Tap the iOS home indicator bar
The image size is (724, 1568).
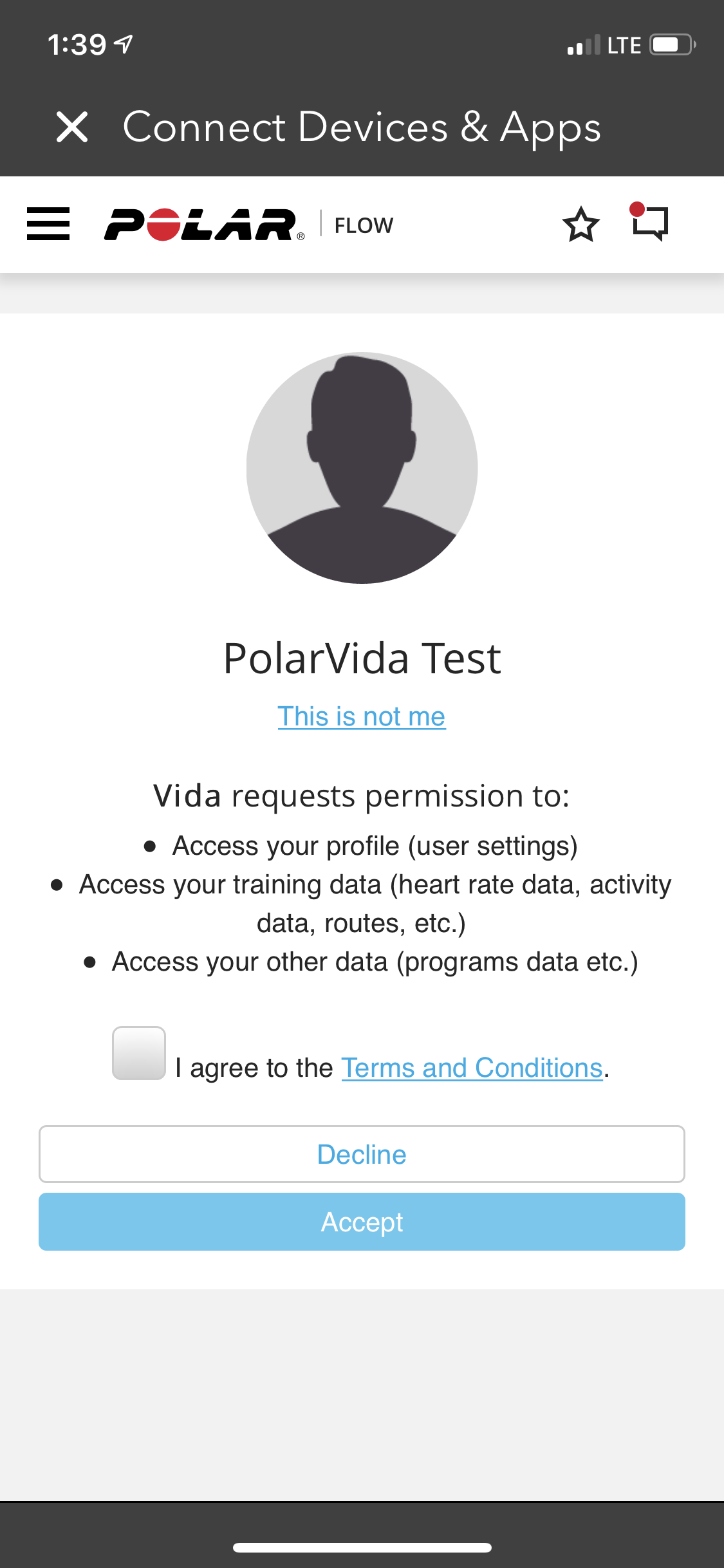tap(362, 1547)
